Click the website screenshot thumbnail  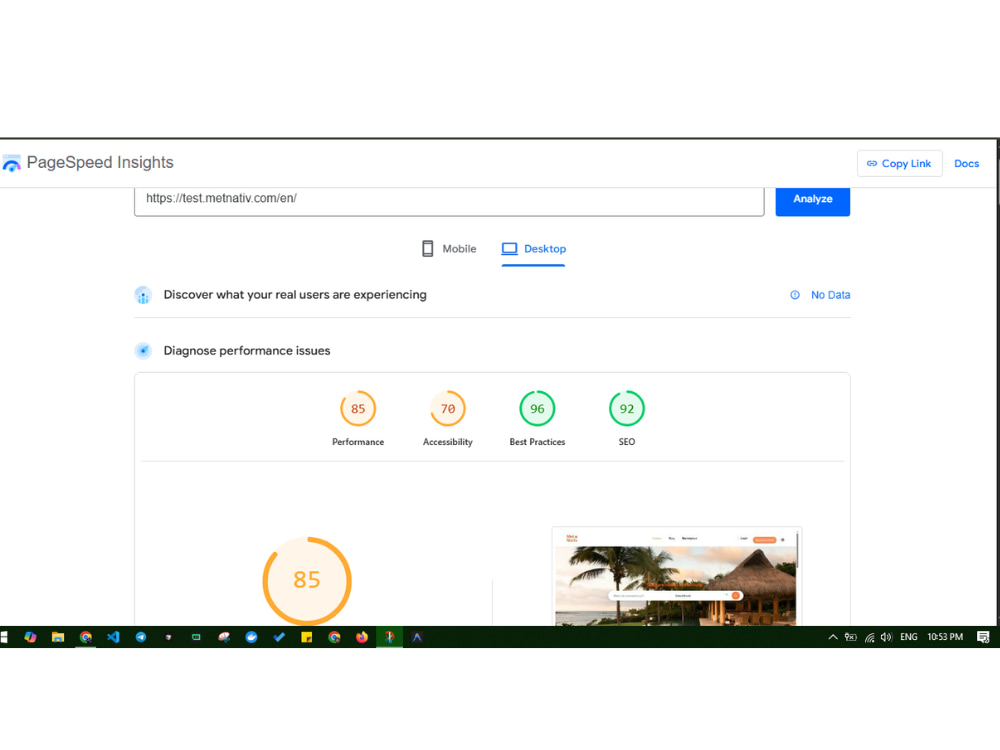click(676, 577)
